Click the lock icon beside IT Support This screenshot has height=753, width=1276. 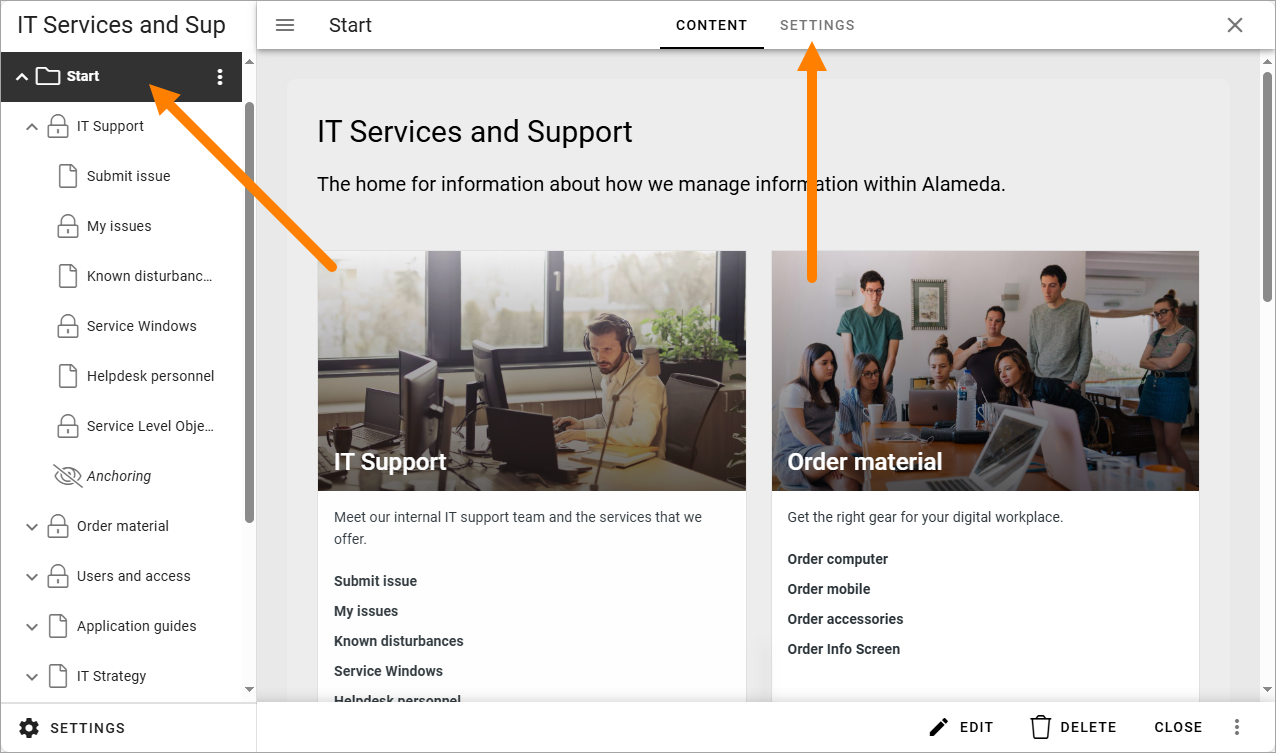tap(58, 126)
